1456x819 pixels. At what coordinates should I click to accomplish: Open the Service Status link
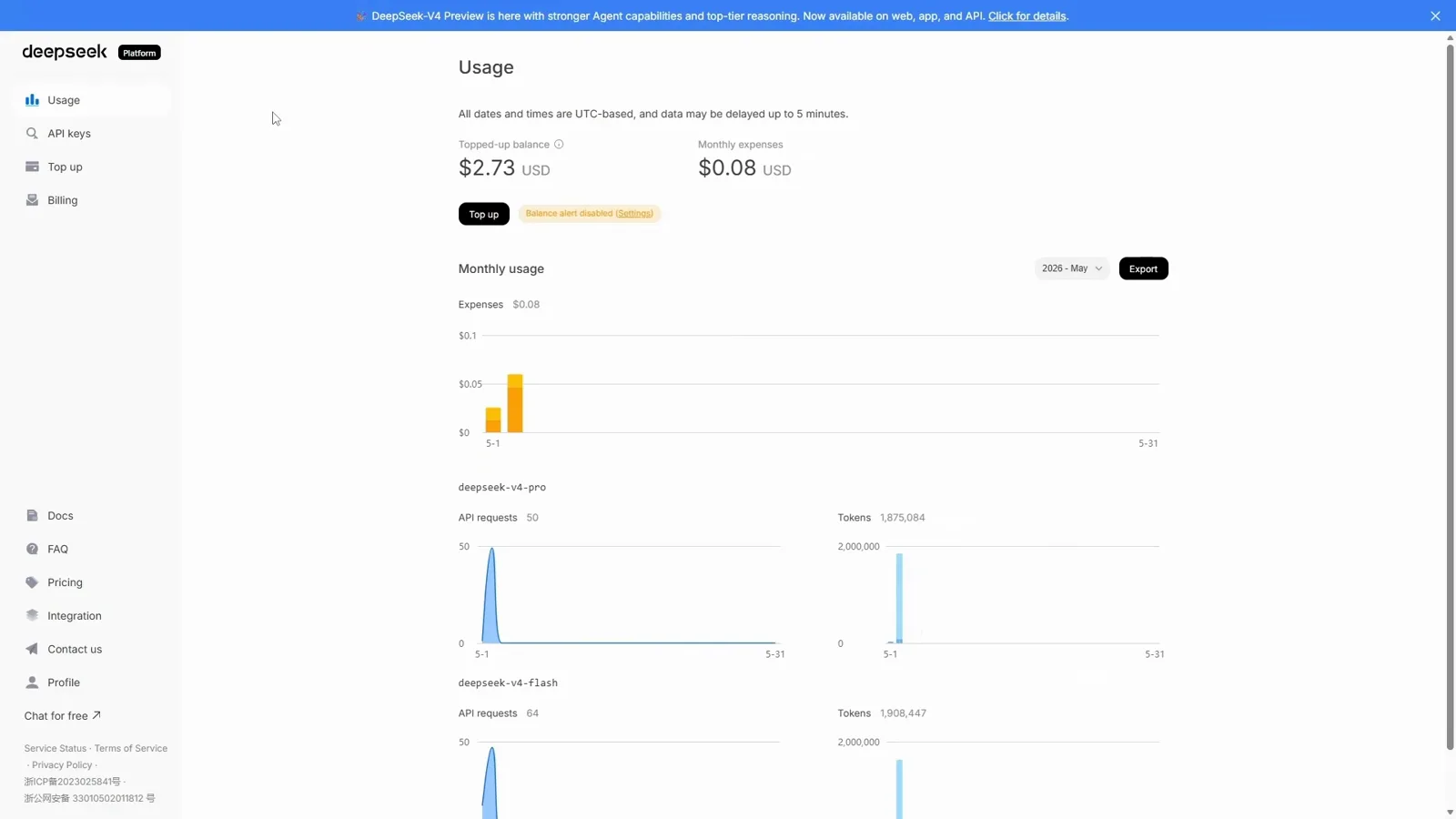click(x=56, y=748)
